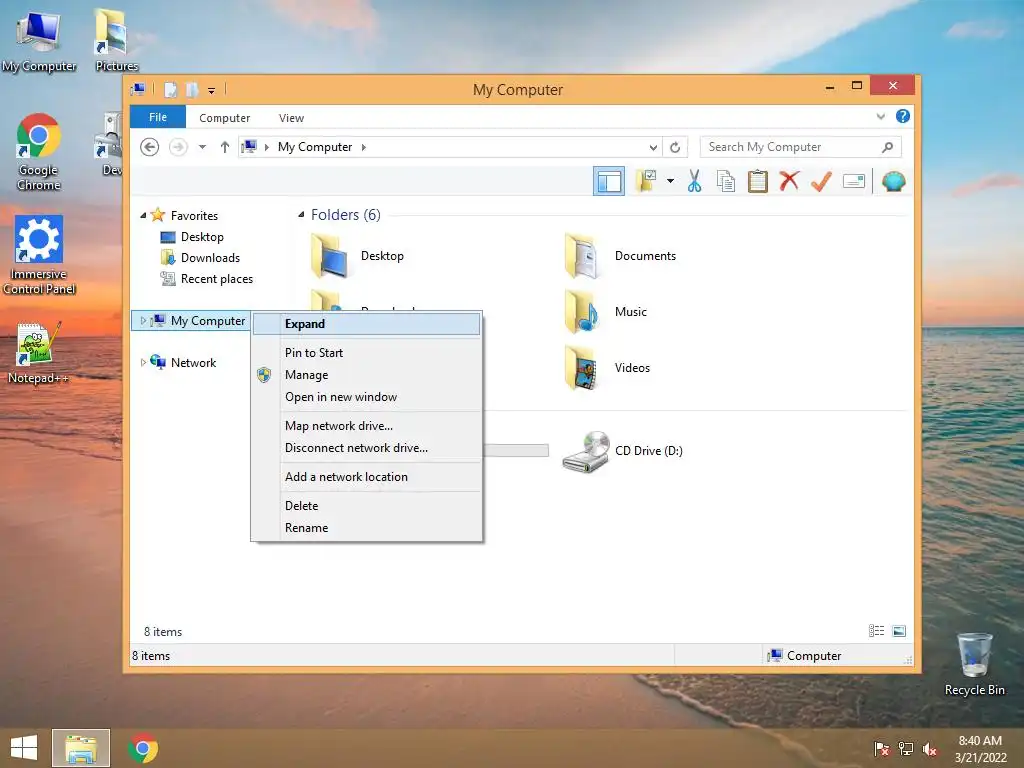Choose Disconnect network drive...
The height and width of the screenshot is (768, 1024).
tap(366, 448)
